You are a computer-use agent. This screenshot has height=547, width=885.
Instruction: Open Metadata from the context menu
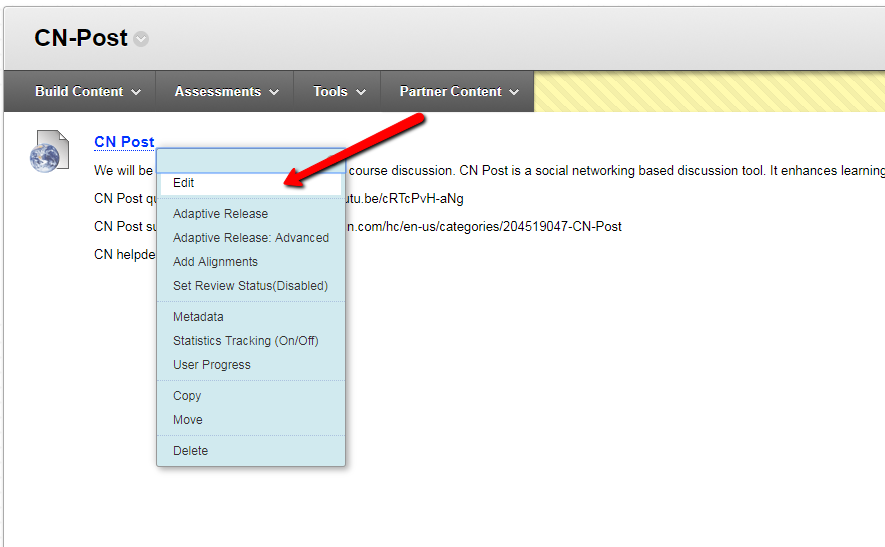[x=198, y=317]
